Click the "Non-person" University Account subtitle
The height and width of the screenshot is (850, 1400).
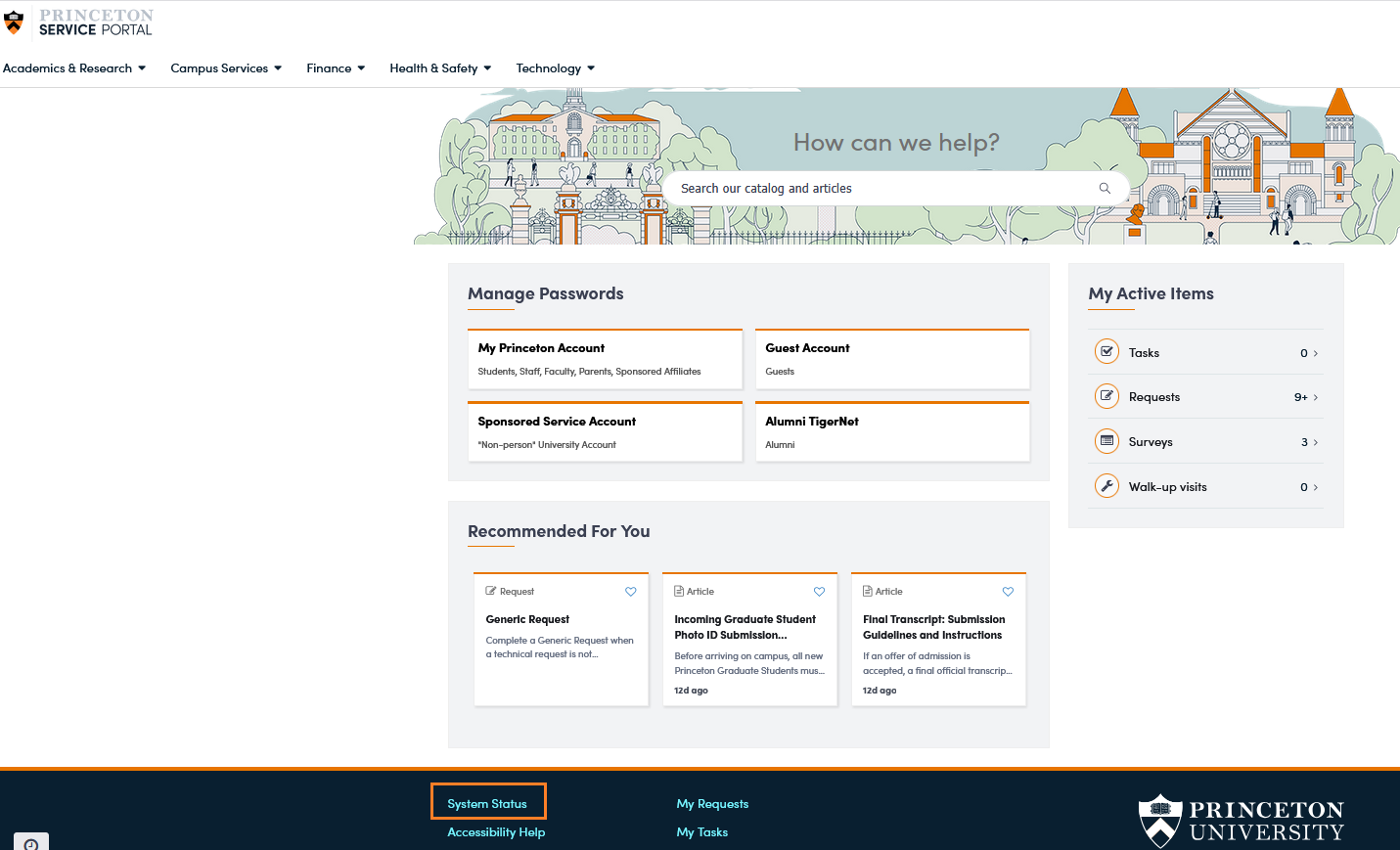click(547, 445)
